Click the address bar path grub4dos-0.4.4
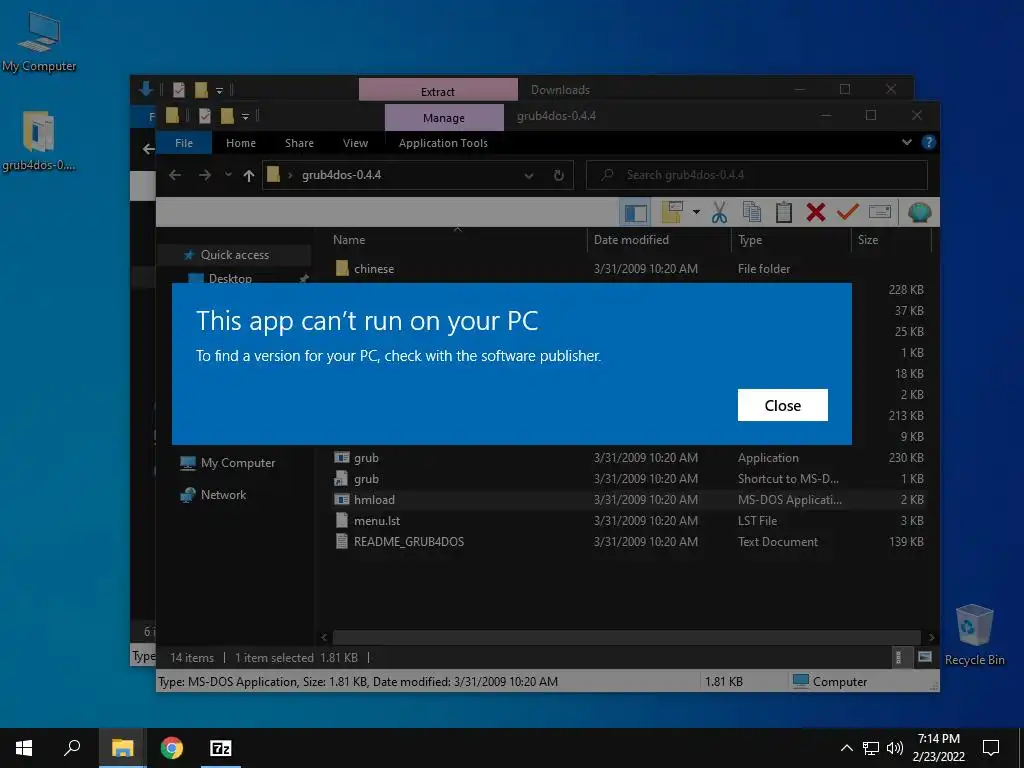The height and width of the screenshot is (768, 1024). pos(342,175)
